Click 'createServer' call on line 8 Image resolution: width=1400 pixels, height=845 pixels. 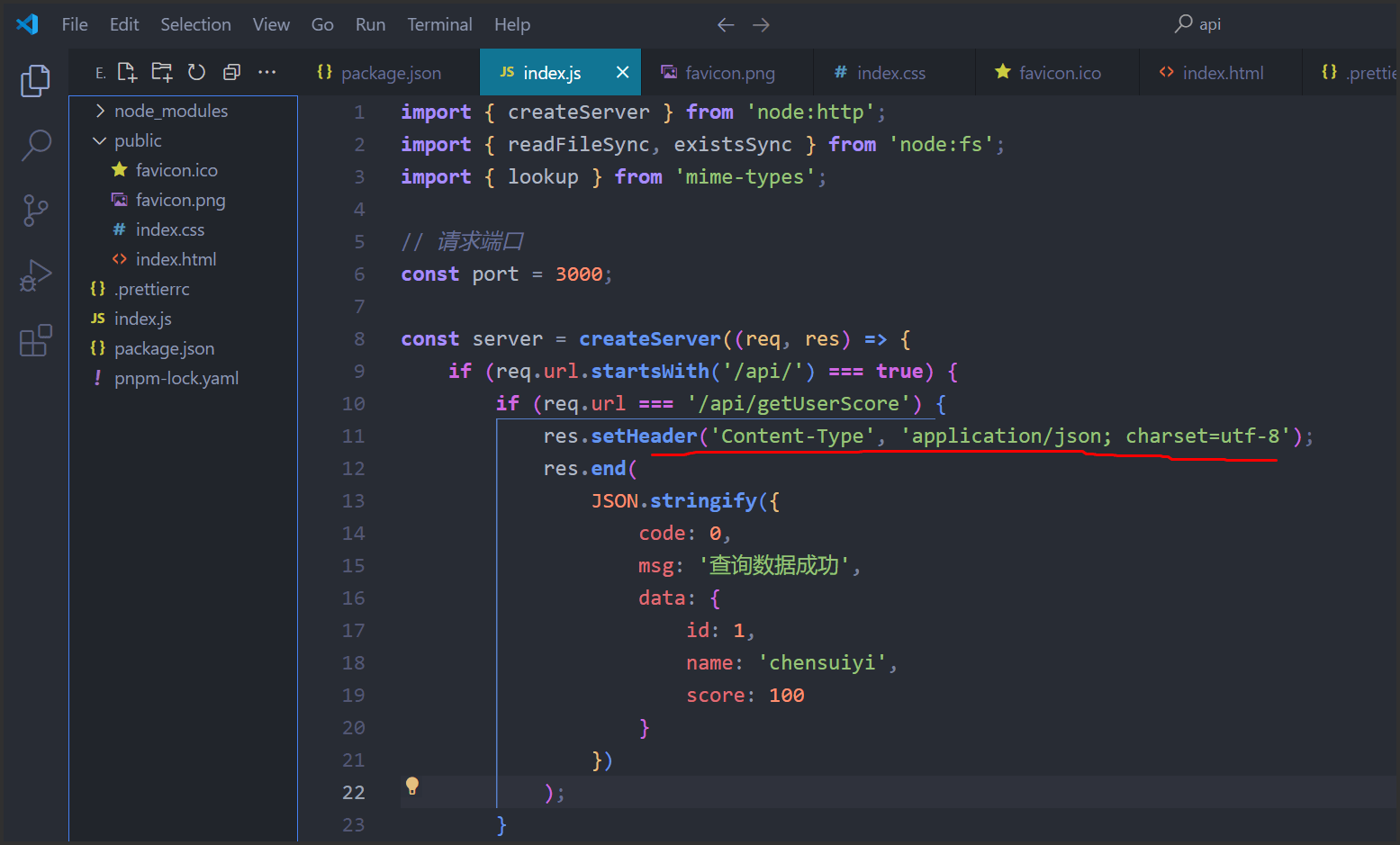tap(650, 339)
